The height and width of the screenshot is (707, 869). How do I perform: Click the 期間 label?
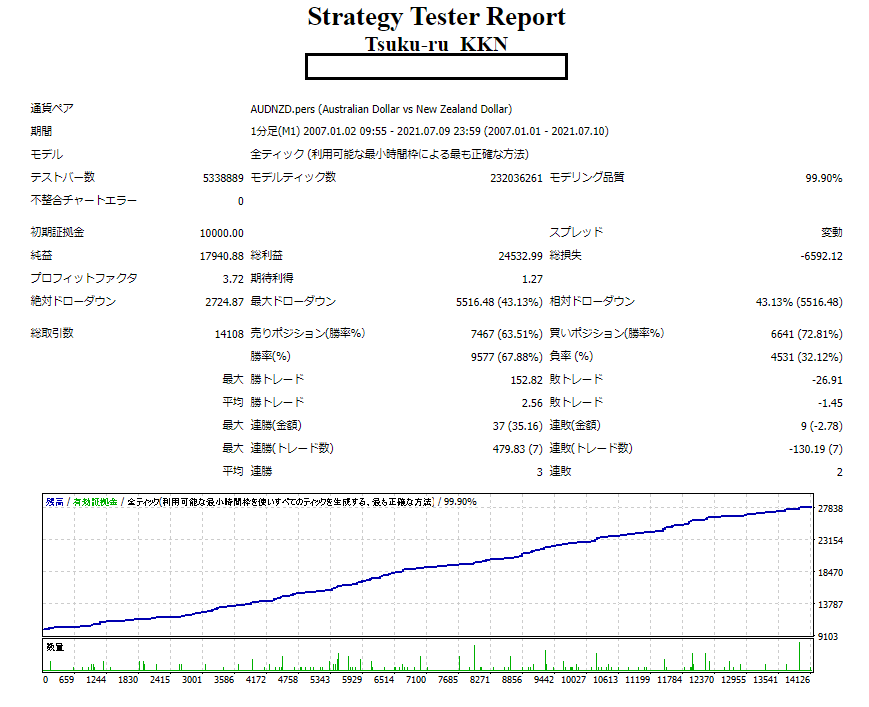[x=41, y=131]
